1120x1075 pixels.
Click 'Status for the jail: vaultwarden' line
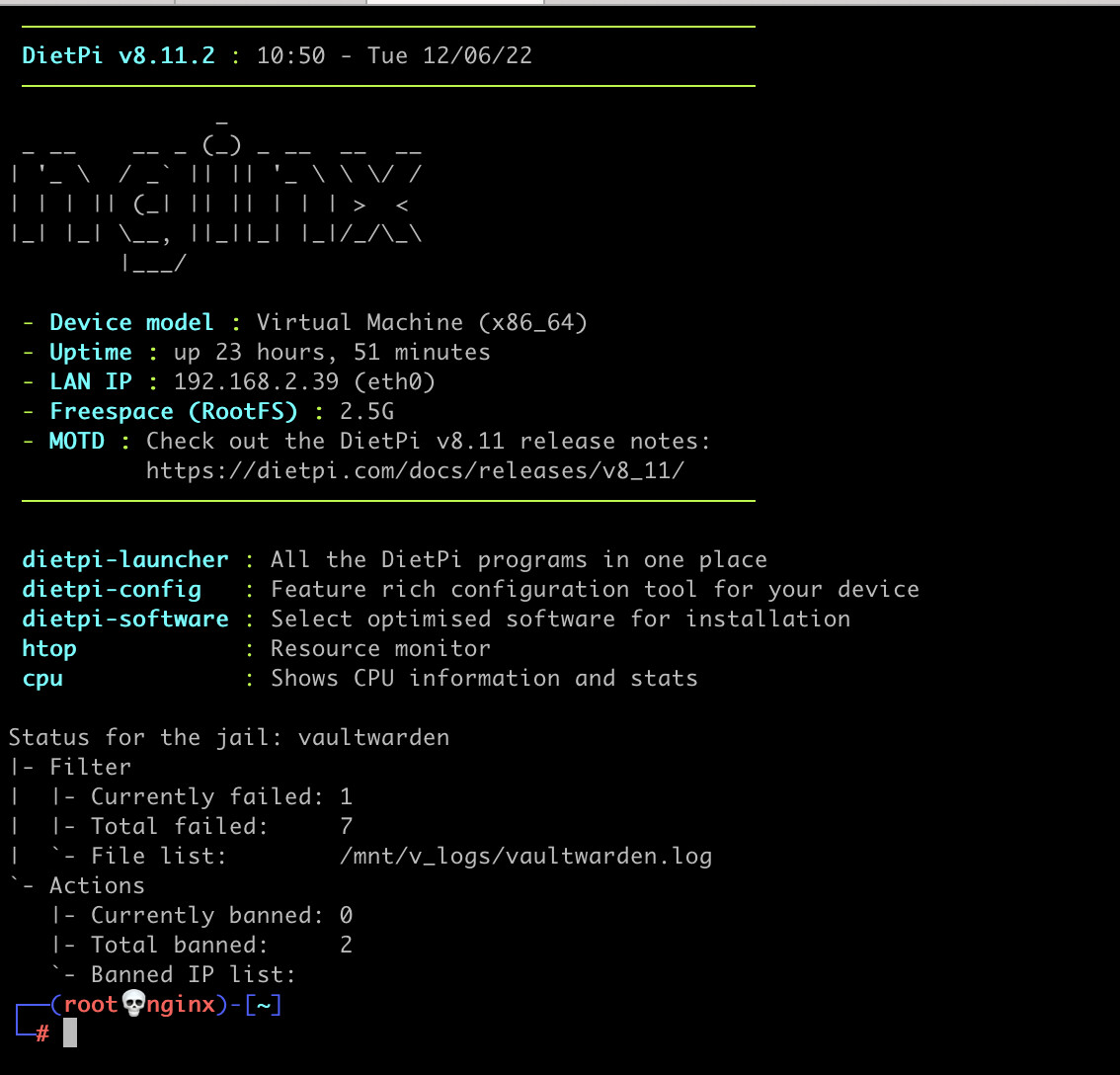[x=229, y=738]
